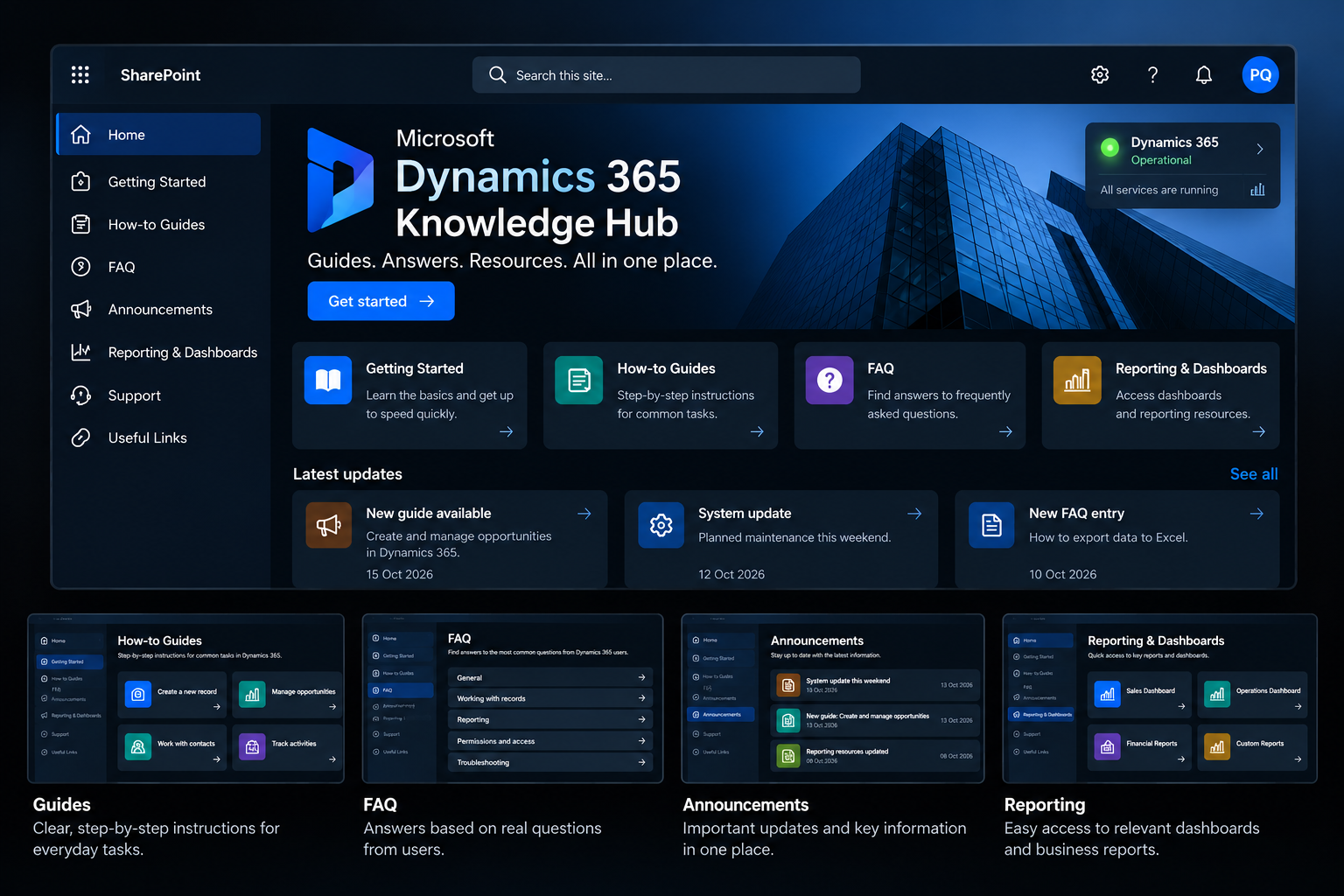Open FAQ card arrow
Image resolution: width=1344 pixels, height=896 pixels.
point(1005,431)
